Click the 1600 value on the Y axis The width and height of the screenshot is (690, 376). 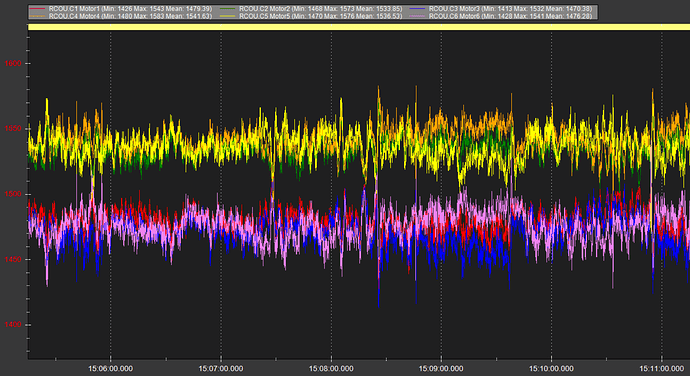13,63
